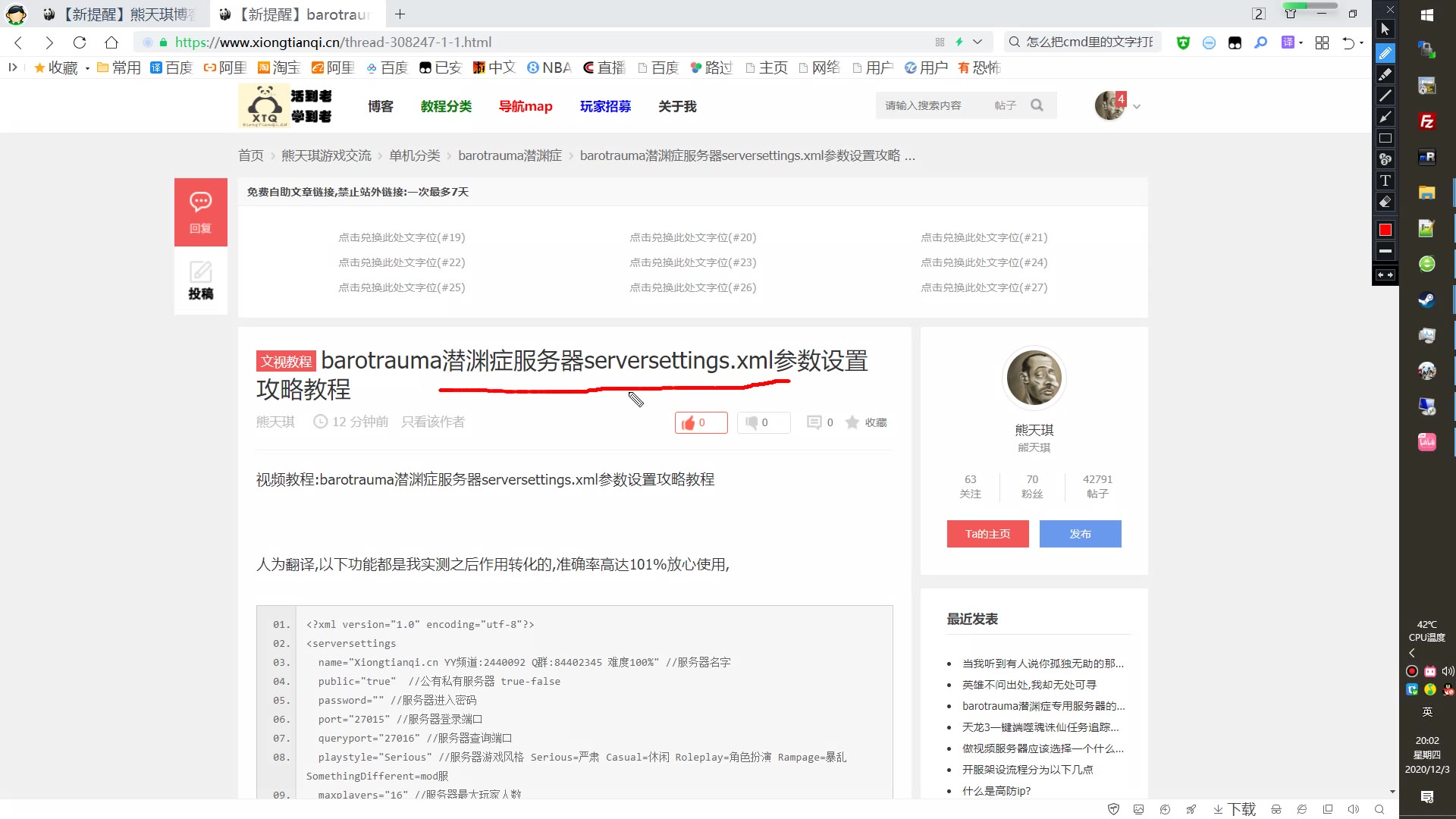1456x819 pixels.
Task: Open the 什么是高防ip? recent post link
Action: tap(996, 790)
